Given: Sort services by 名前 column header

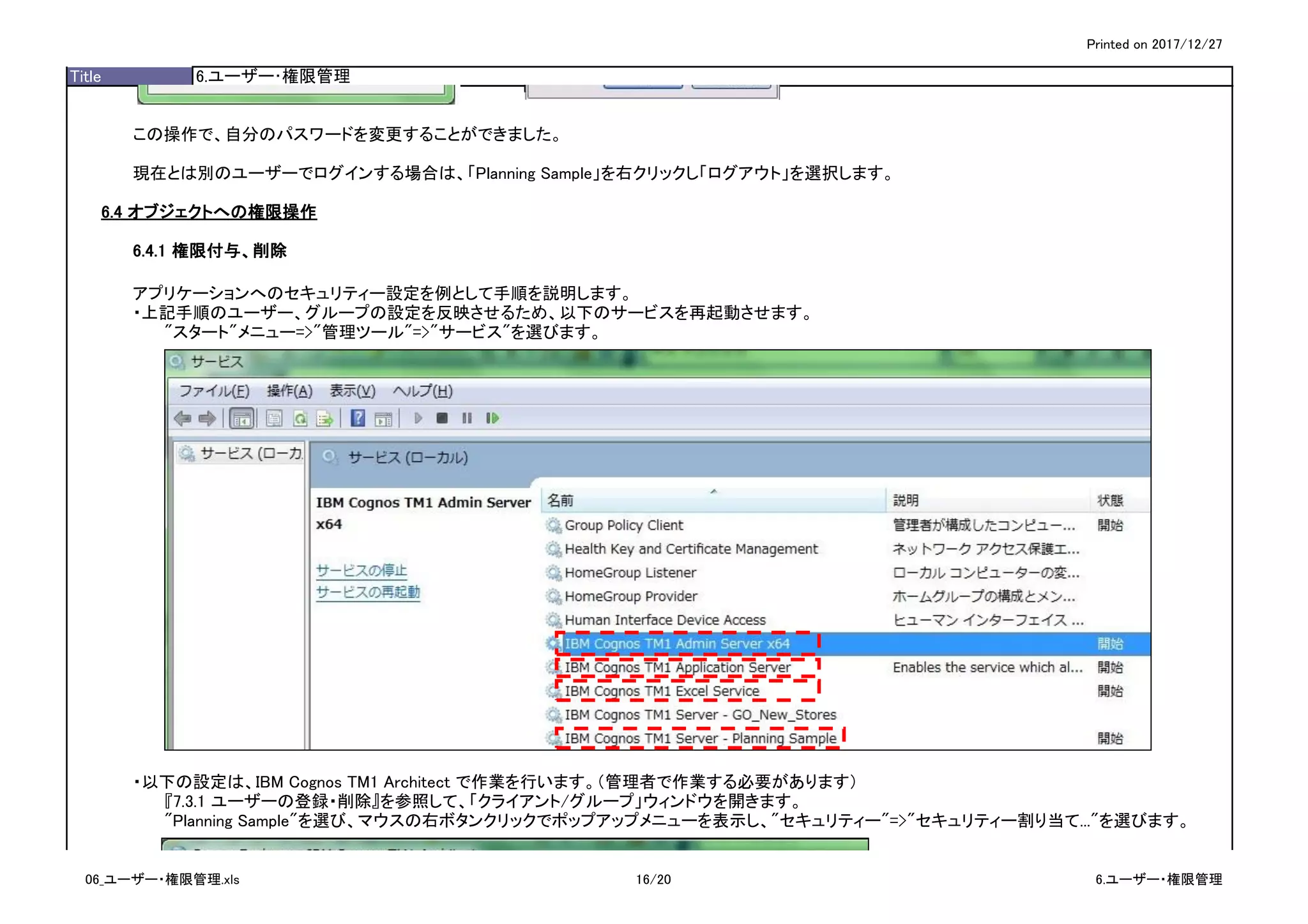Looking at the screenshot, I should [x=713, y=501].
